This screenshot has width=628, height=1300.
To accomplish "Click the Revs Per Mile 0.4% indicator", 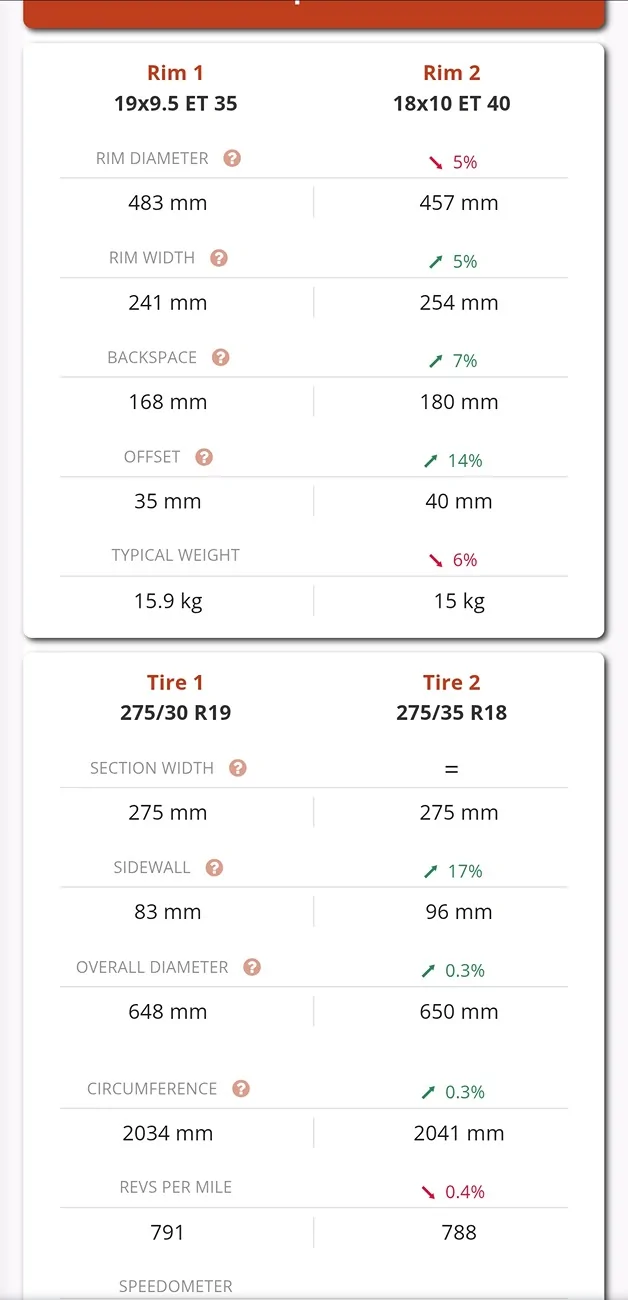I will tap(452, 1192).
